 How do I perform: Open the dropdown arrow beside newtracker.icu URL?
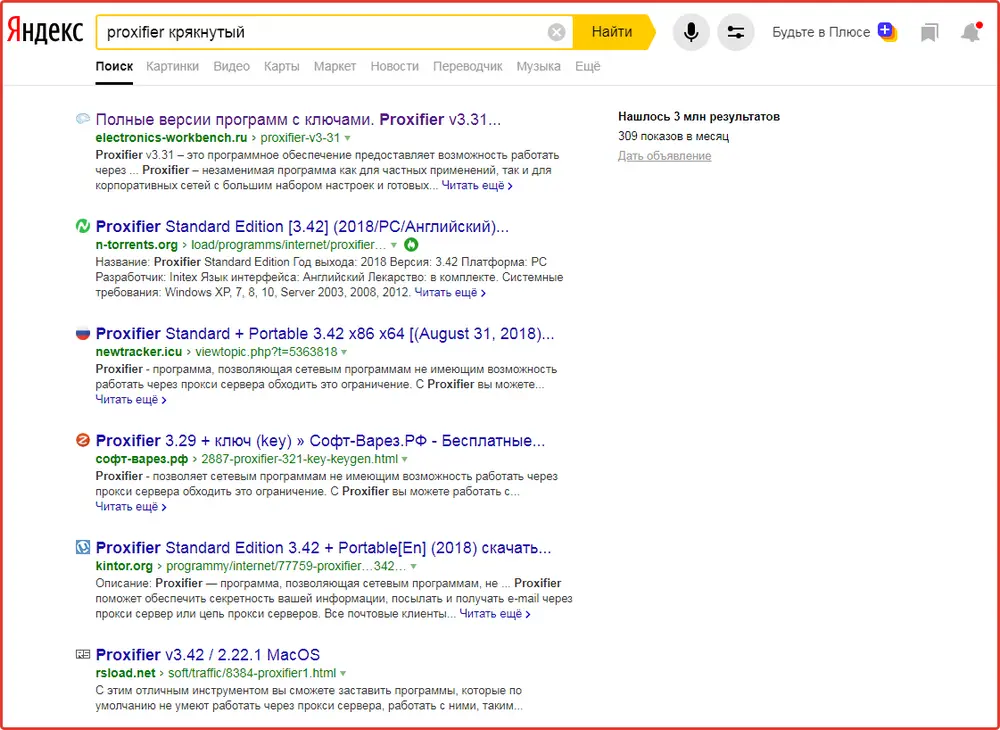click(x=344, y=352)
